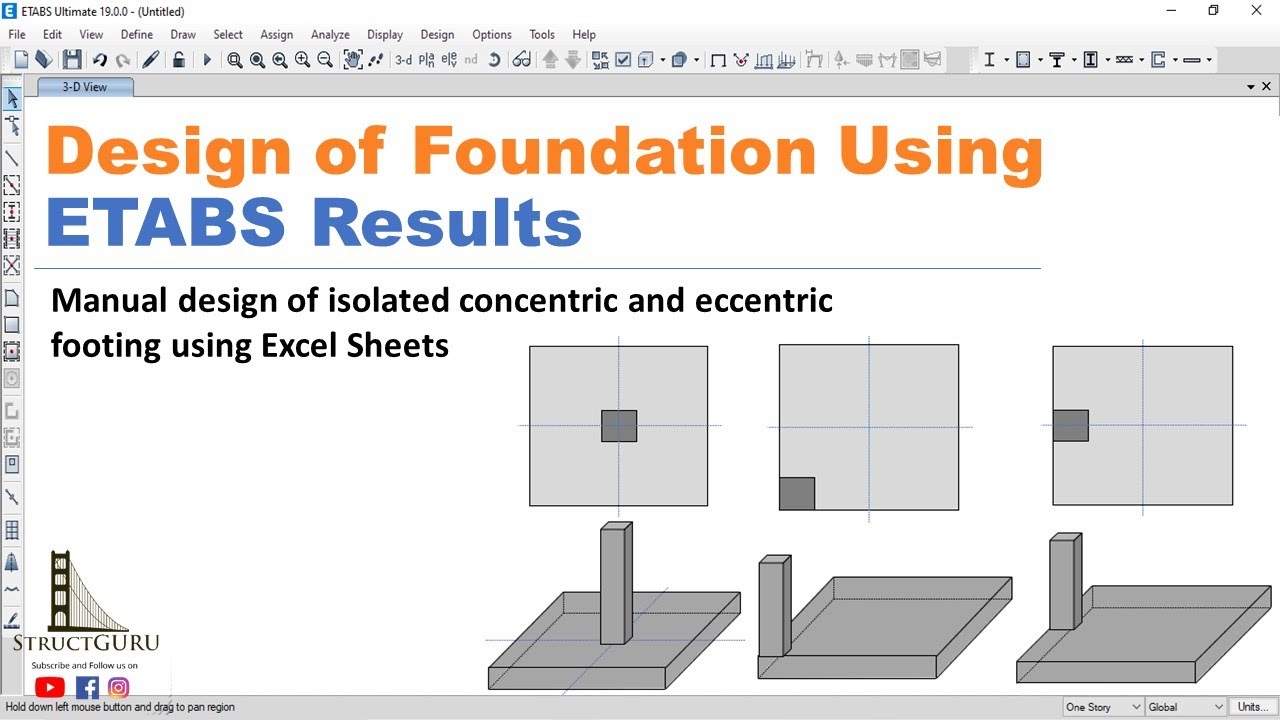Select the Draw Grid tool icon
Image resolution: width=1280 pixels, height=720 pixels.
(x=12, y=530)
